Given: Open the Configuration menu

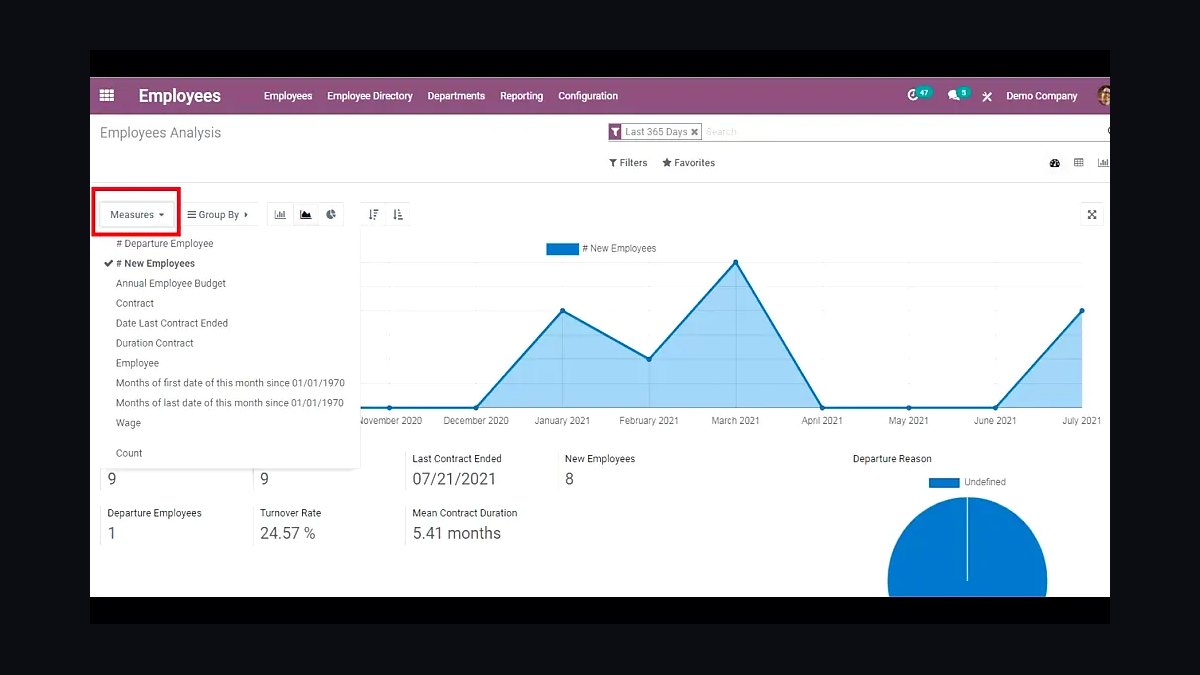Looking at the screenshot, I should coord(588,96).
